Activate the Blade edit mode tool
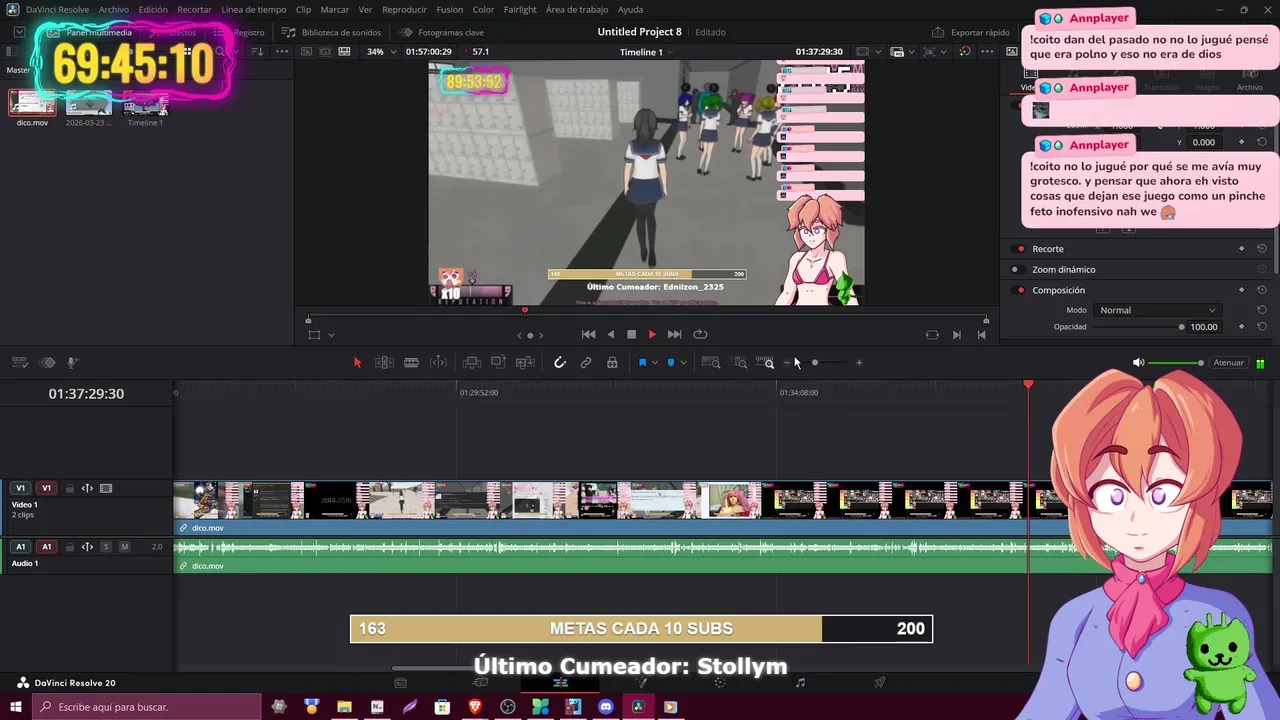Viewport: 1280px width, 720px height. pos(411,363)
